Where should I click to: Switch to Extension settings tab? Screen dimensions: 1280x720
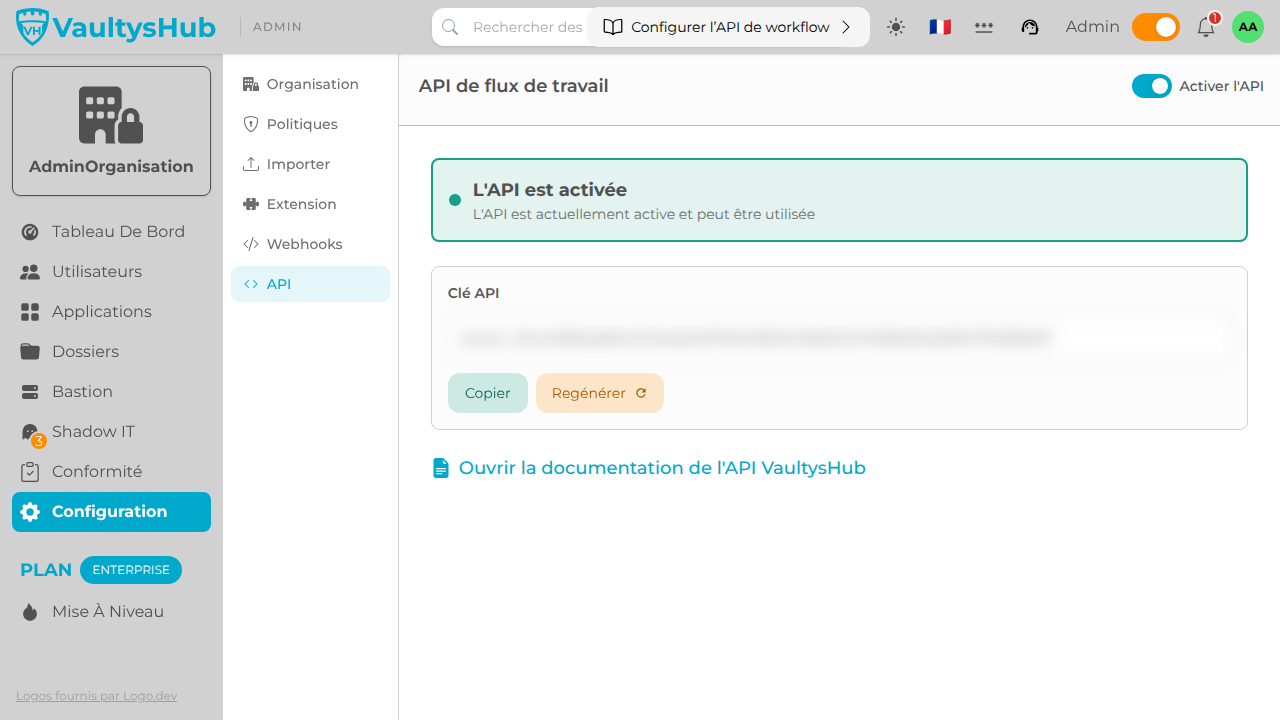tap(310, 204)
